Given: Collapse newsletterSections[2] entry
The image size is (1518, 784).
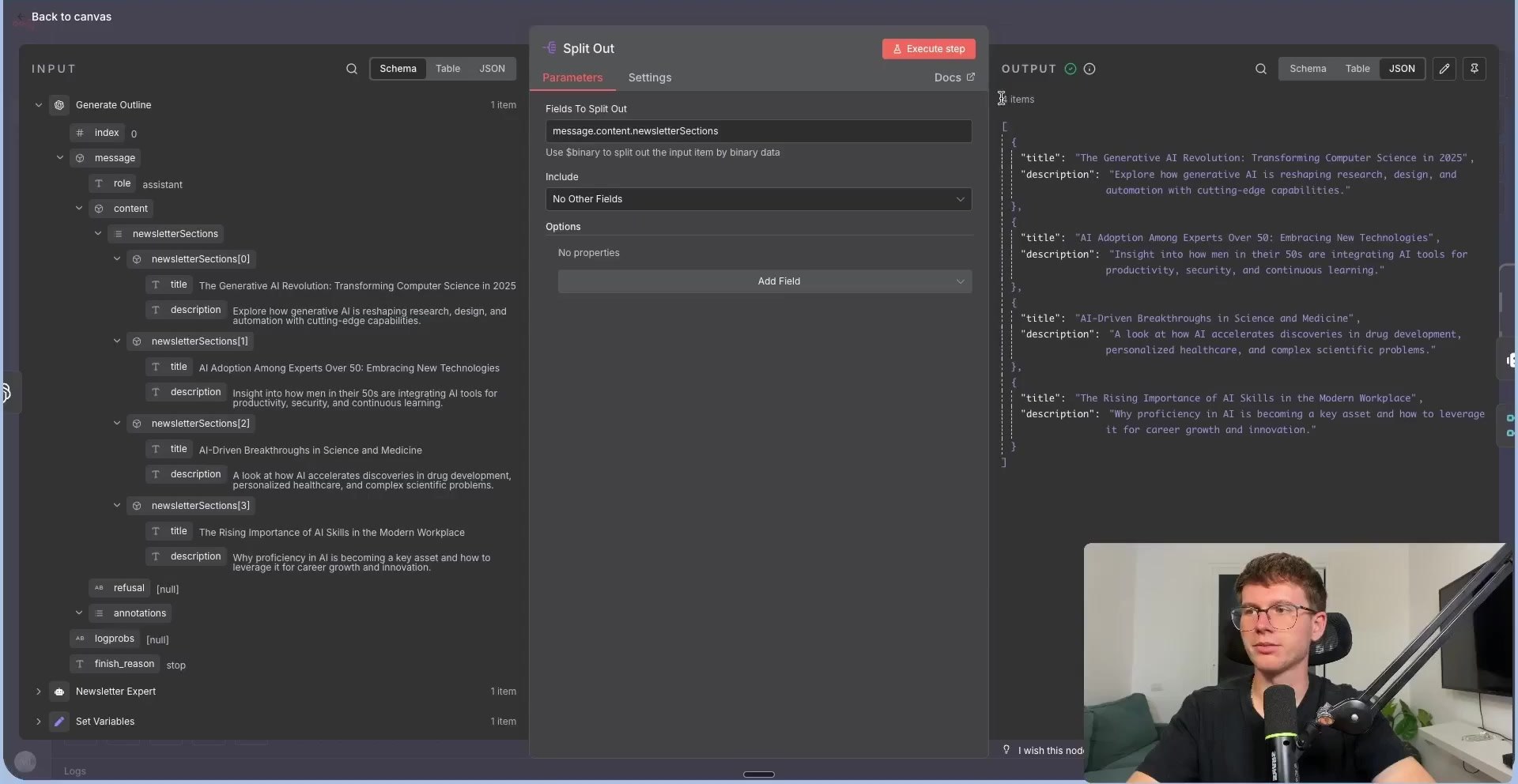Looking at the screenshot, I should click(117, 423).
